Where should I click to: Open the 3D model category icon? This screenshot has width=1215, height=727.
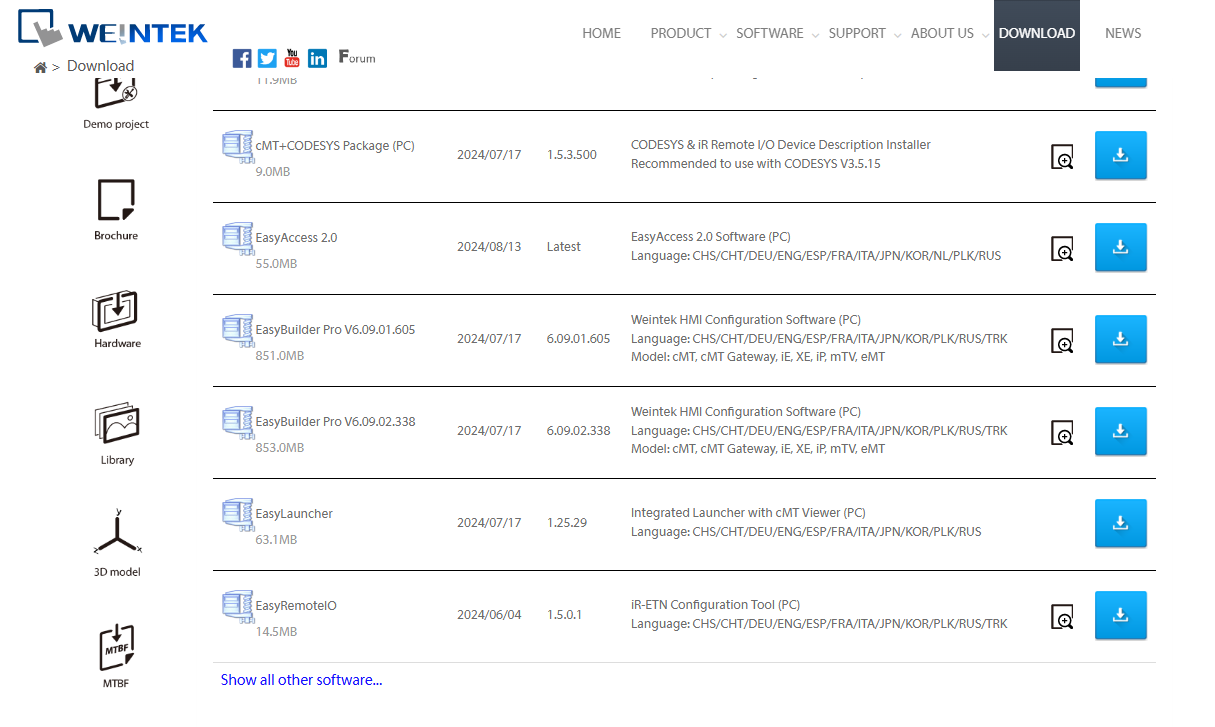pos(117,534)
